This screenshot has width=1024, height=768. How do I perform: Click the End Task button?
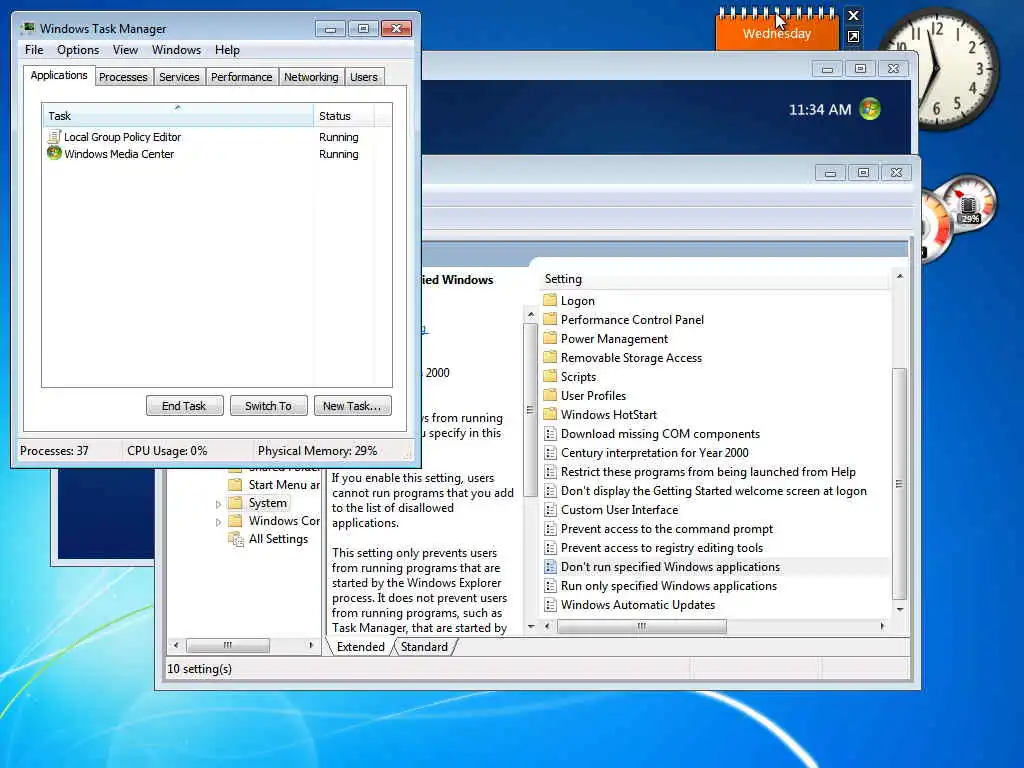click(184, 406)
